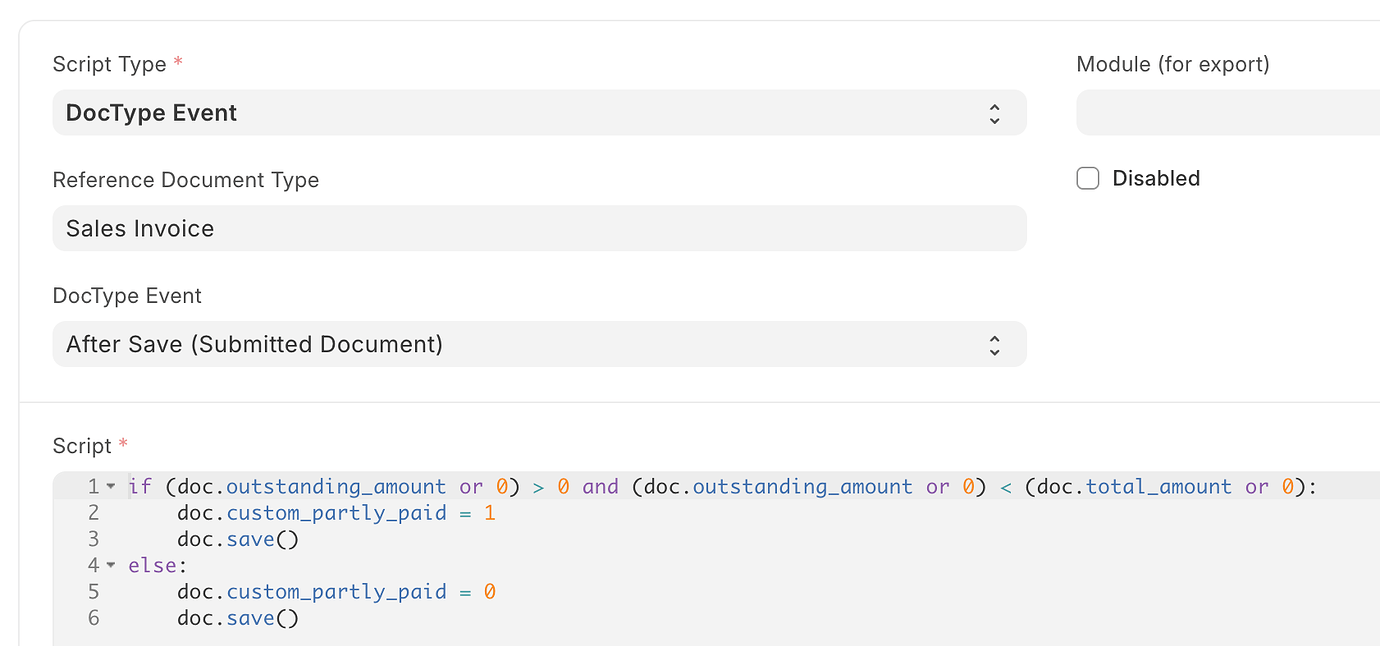Collapse the if block using line 1 fold triangle

tap(110, 486)
